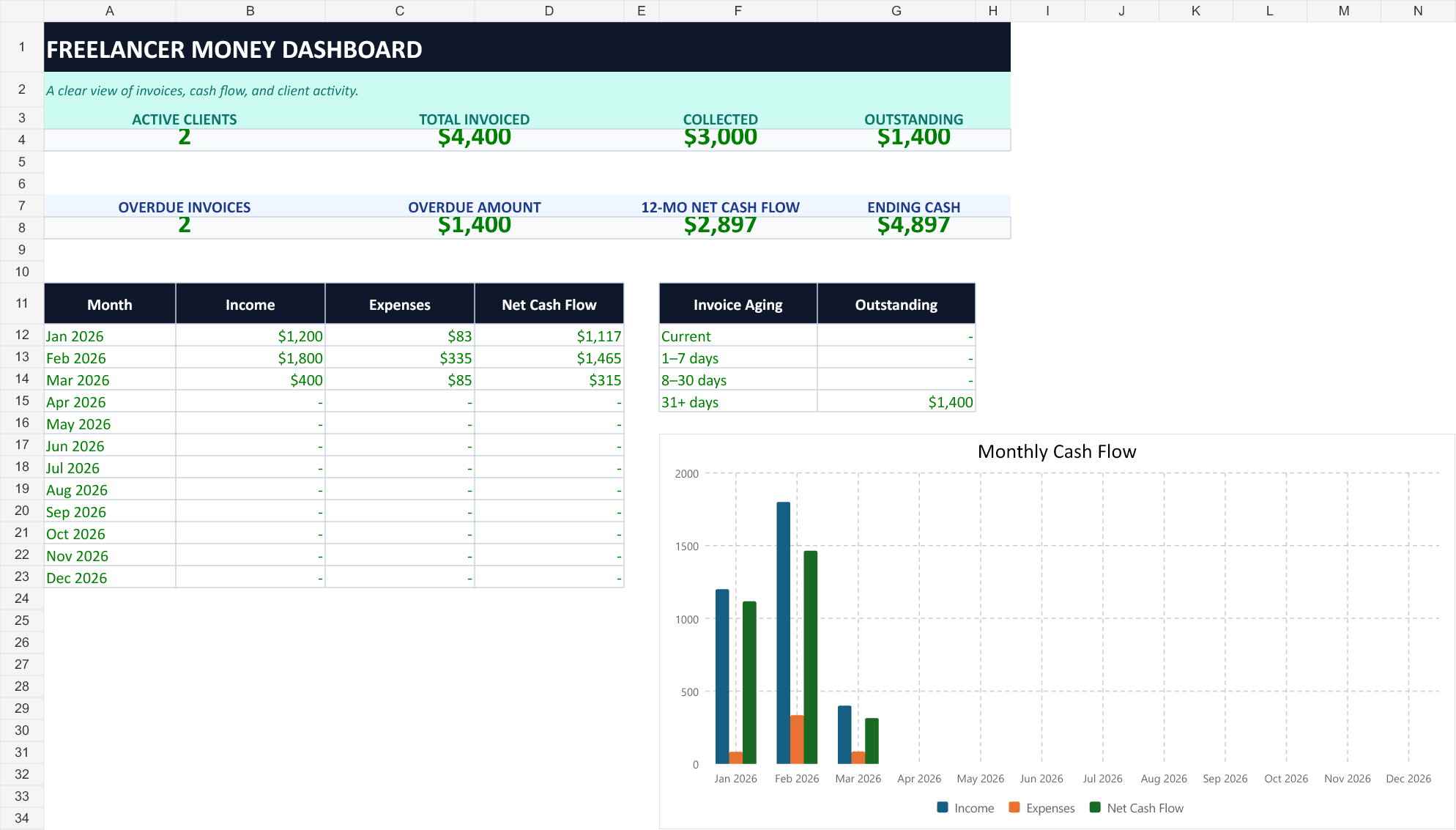
Task: Click the Jan 2026 blue income bar
Action: click(x=722, y=676)
